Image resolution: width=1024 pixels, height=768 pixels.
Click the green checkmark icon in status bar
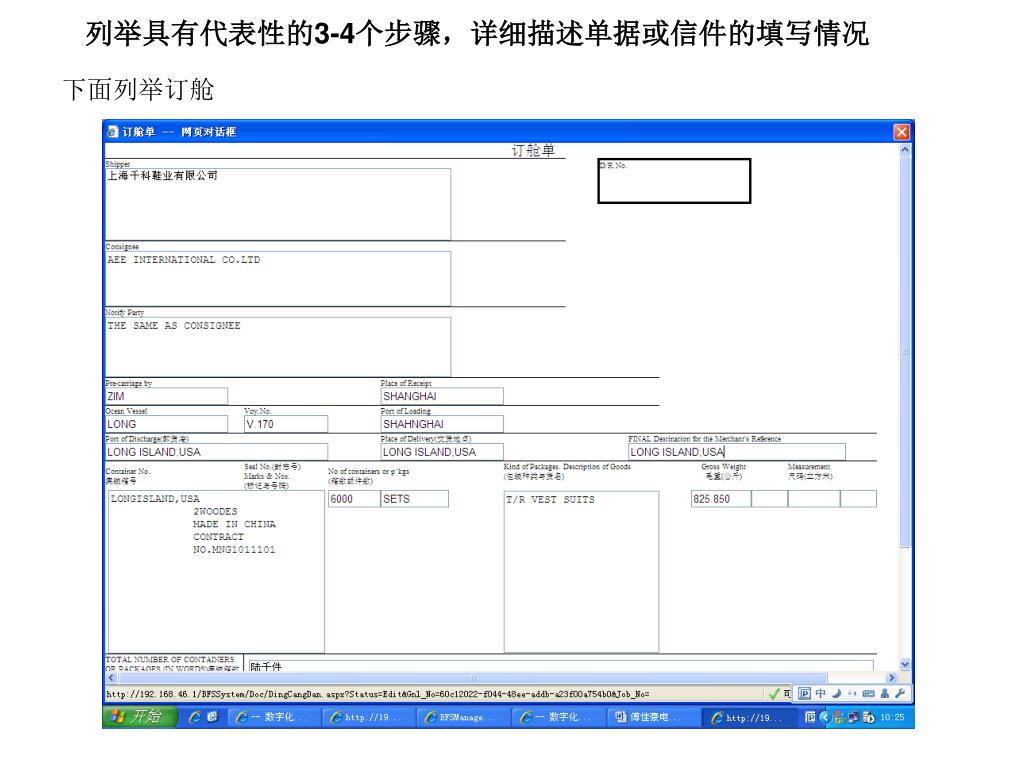click(x=774, y=694)
